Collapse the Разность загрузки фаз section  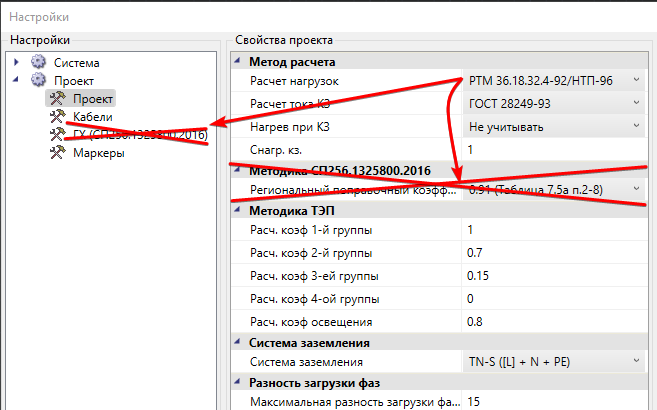click(239, 382)
